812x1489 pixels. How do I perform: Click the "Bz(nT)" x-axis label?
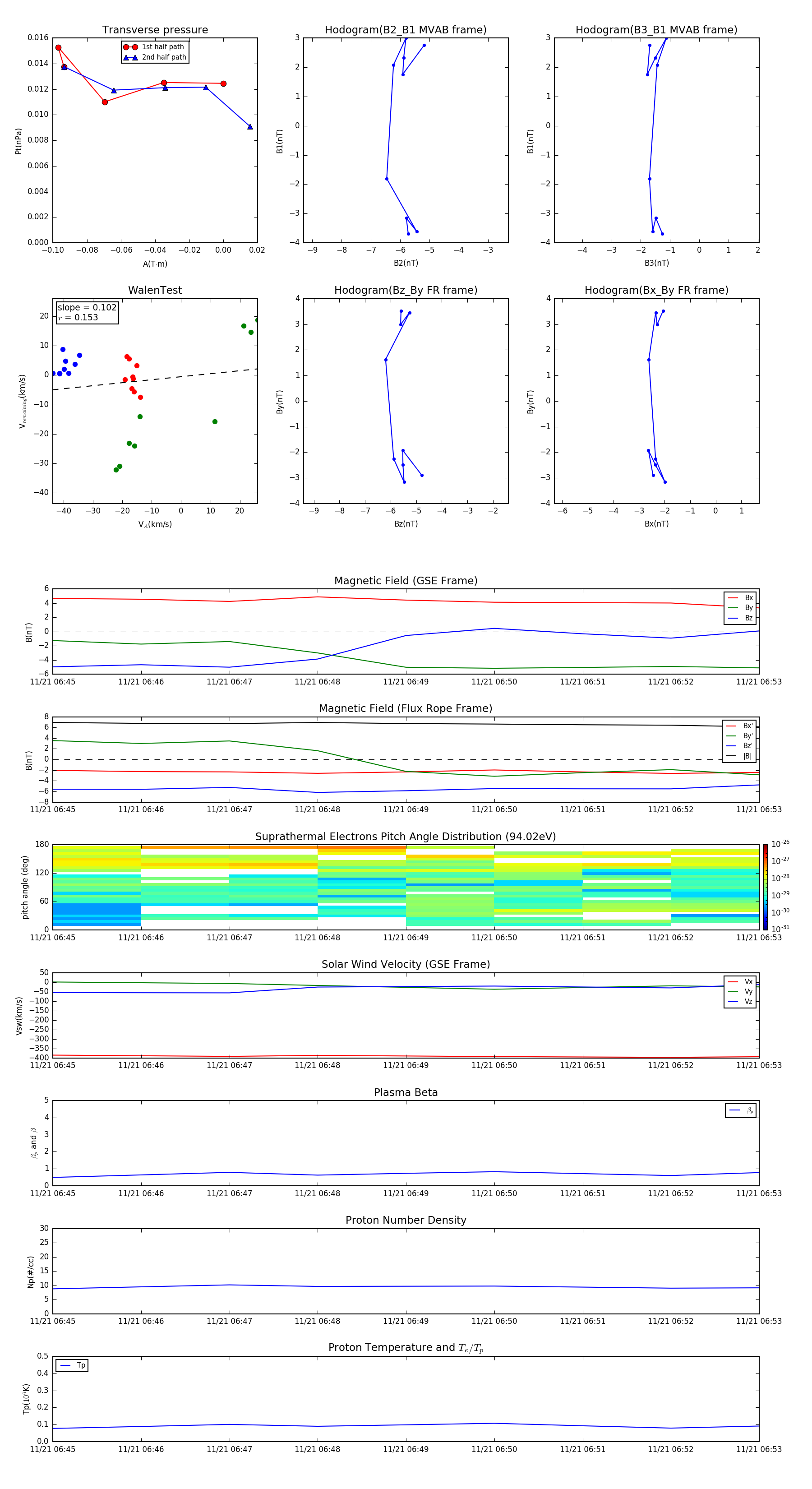[x=406, y=524]
